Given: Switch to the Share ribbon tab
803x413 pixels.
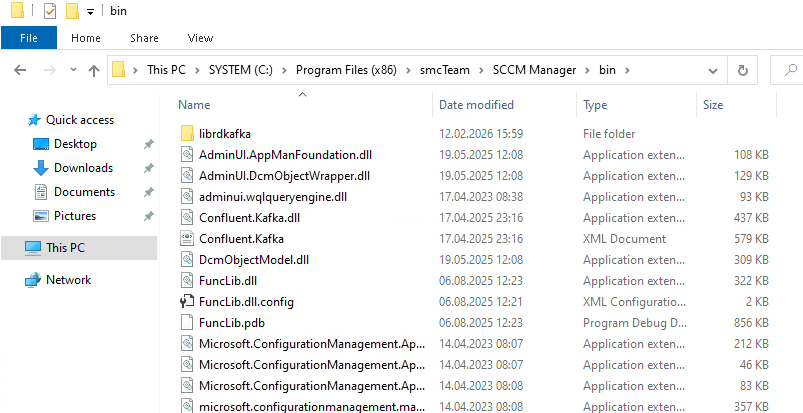Looking at the screenshot, I should tap(144, 38).
